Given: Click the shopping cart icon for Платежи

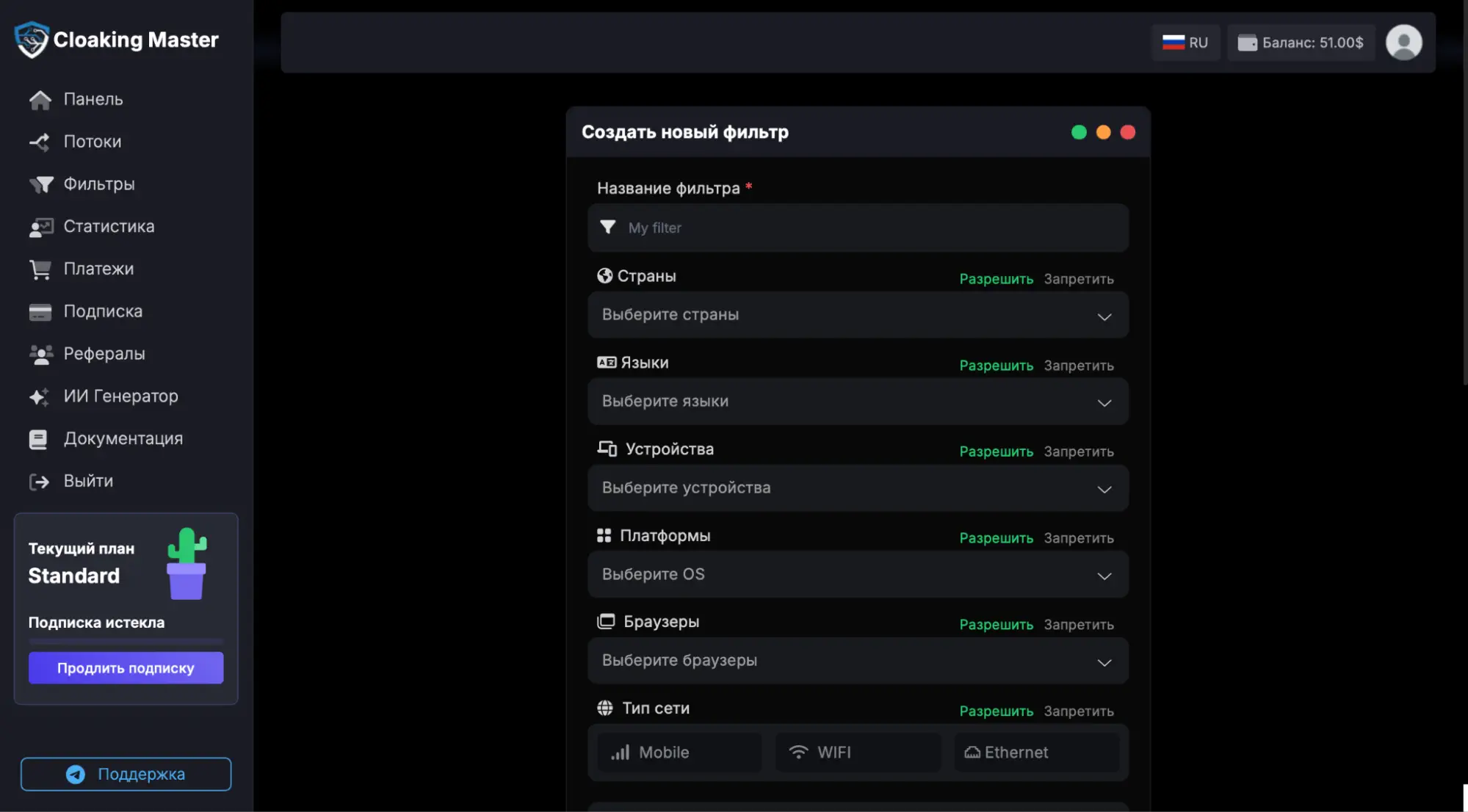Looking at the screenshot, I should (40, 269).
